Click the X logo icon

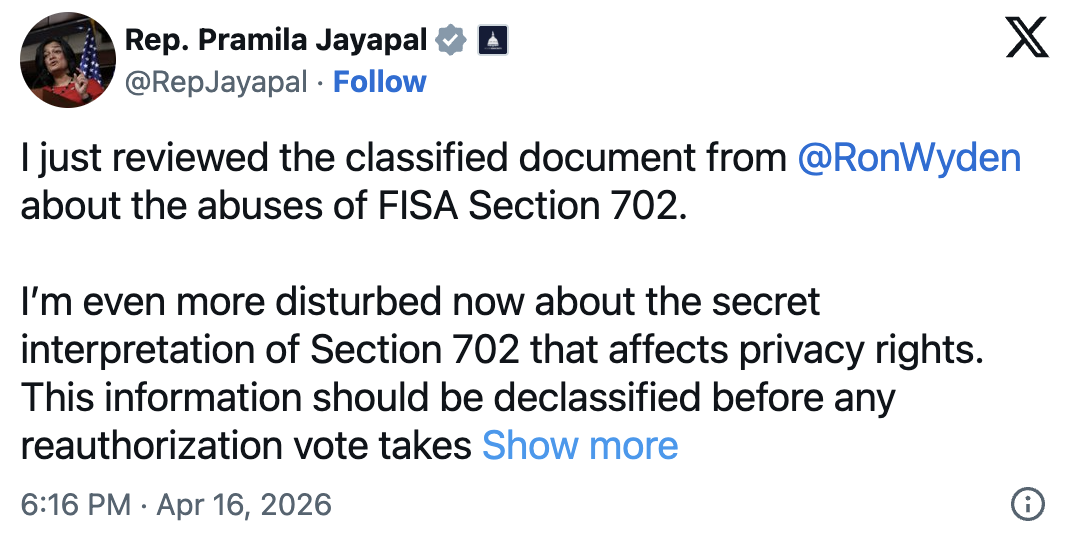[x=1025, y=39]
